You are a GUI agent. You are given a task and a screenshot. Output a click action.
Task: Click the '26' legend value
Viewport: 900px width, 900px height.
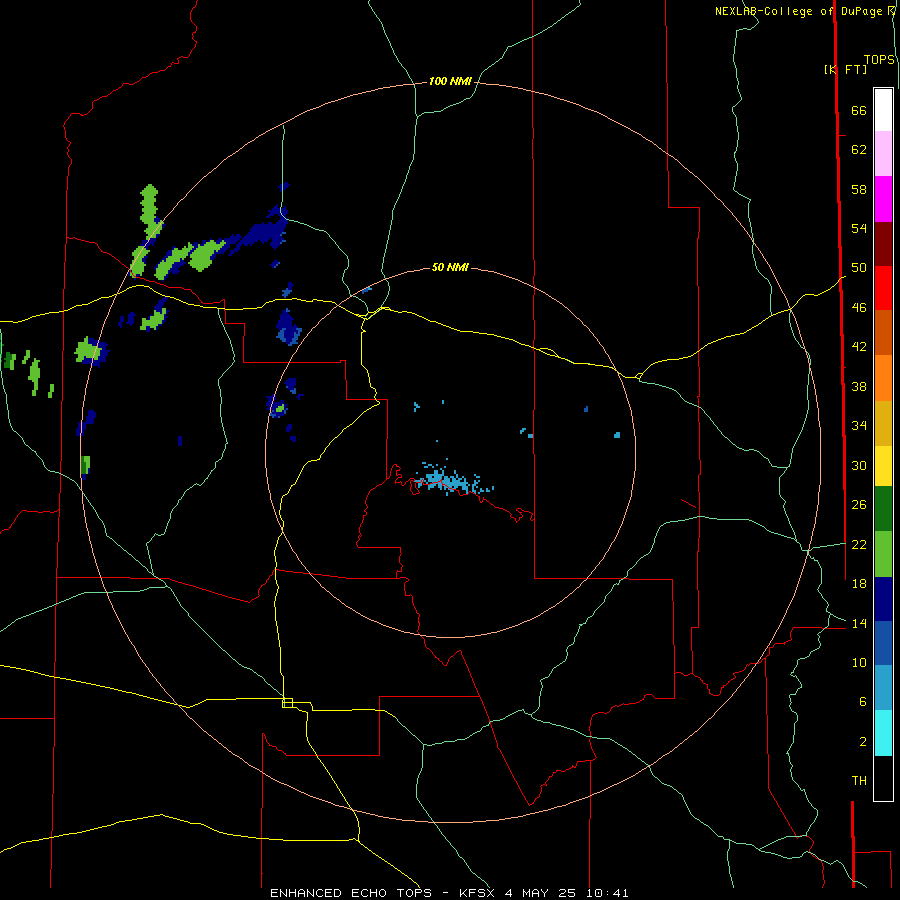pyautogui.click(x=859, y=505)
